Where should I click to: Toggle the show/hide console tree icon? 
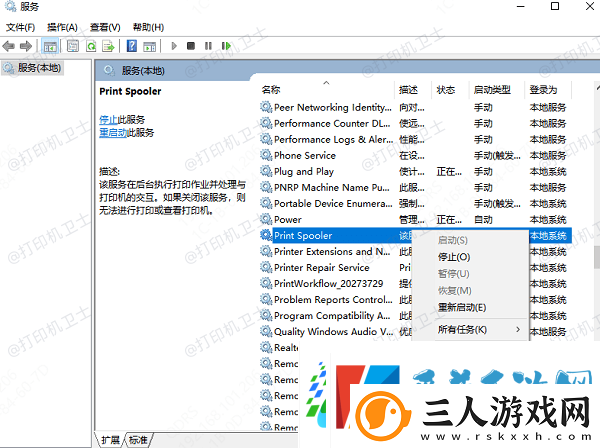coord(50,46)
